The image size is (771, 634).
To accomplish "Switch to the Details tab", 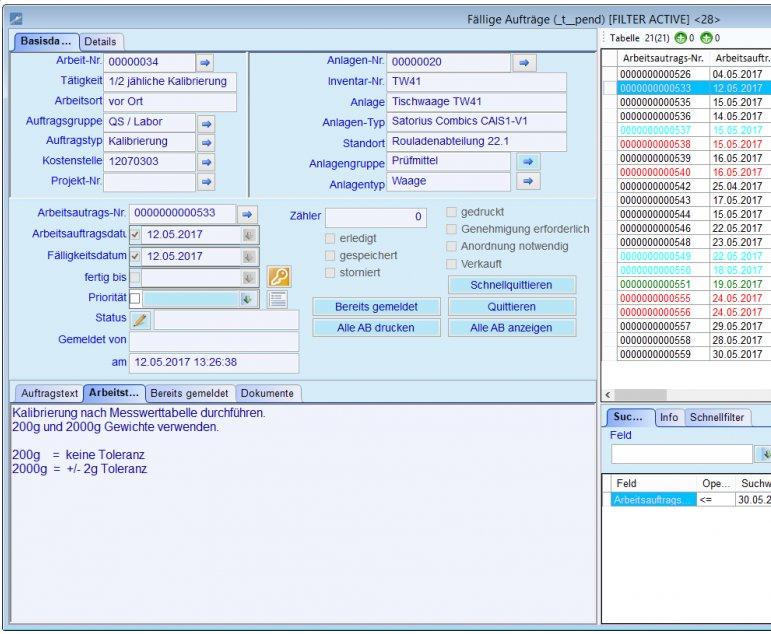I will pos(99,41).
